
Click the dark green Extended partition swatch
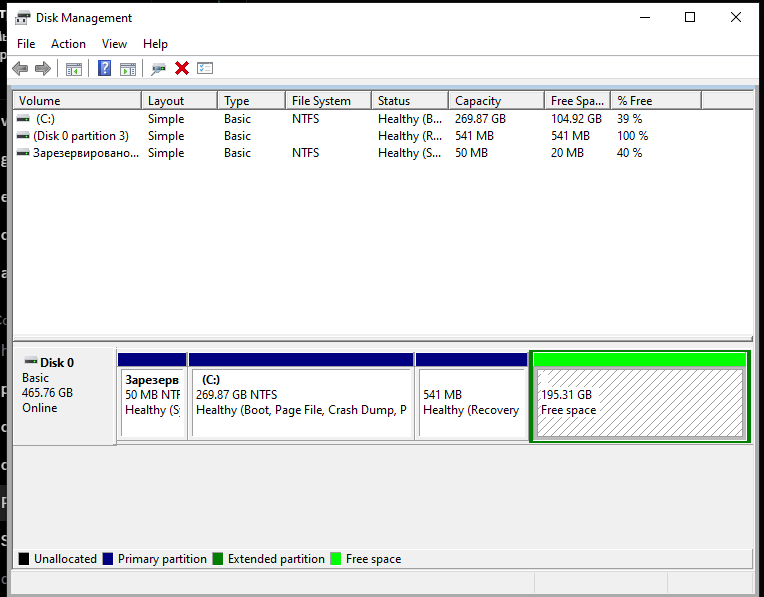coord(218,559)
